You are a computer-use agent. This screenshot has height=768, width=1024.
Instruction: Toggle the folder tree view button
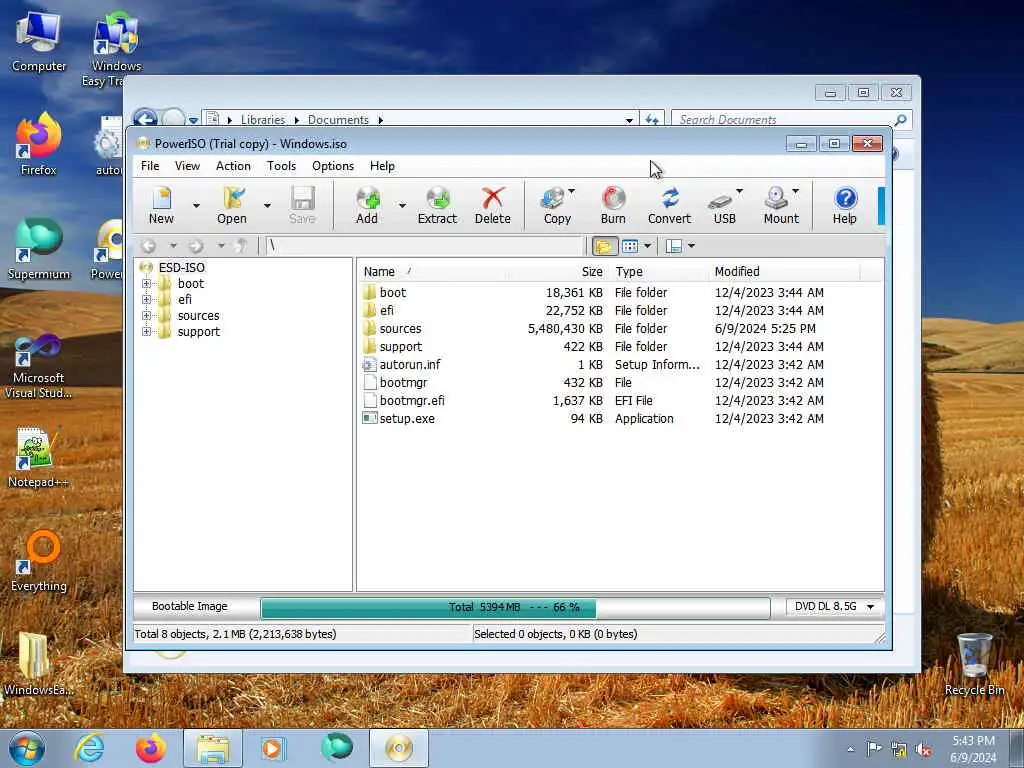tap(603, 246)
